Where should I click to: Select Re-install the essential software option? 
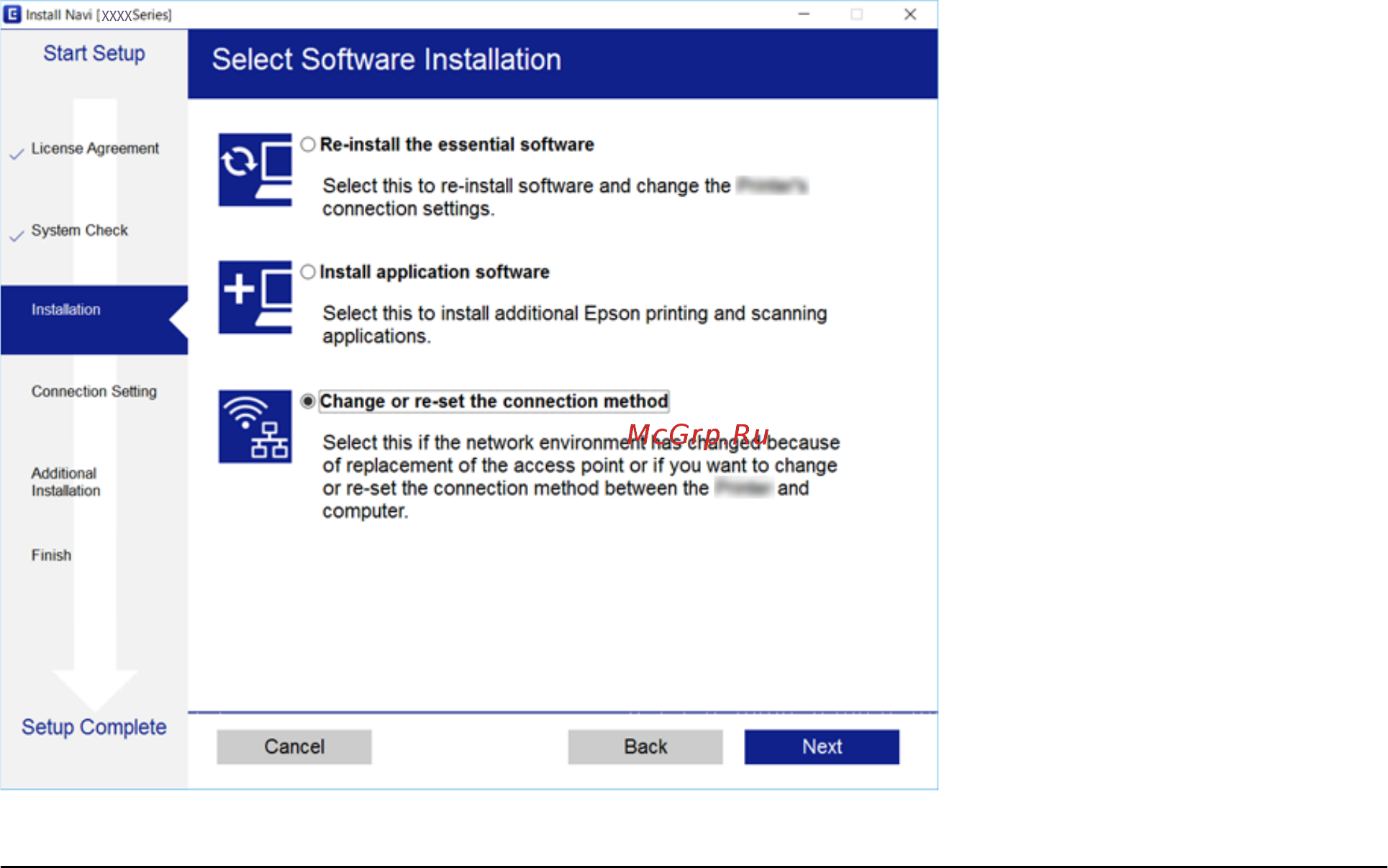[x=308, y=145]
